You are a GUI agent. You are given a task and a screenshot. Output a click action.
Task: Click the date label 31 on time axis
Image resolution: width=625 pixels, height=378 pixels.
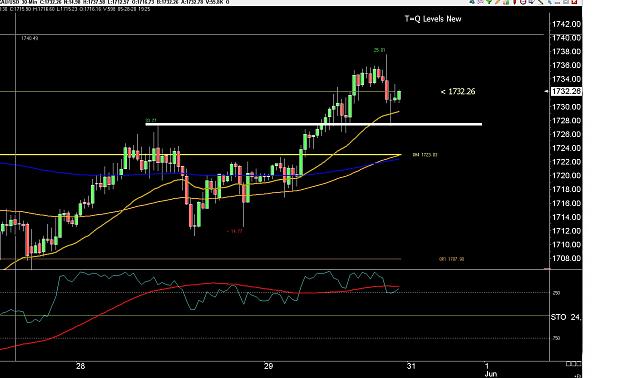(x=411, y=366)
